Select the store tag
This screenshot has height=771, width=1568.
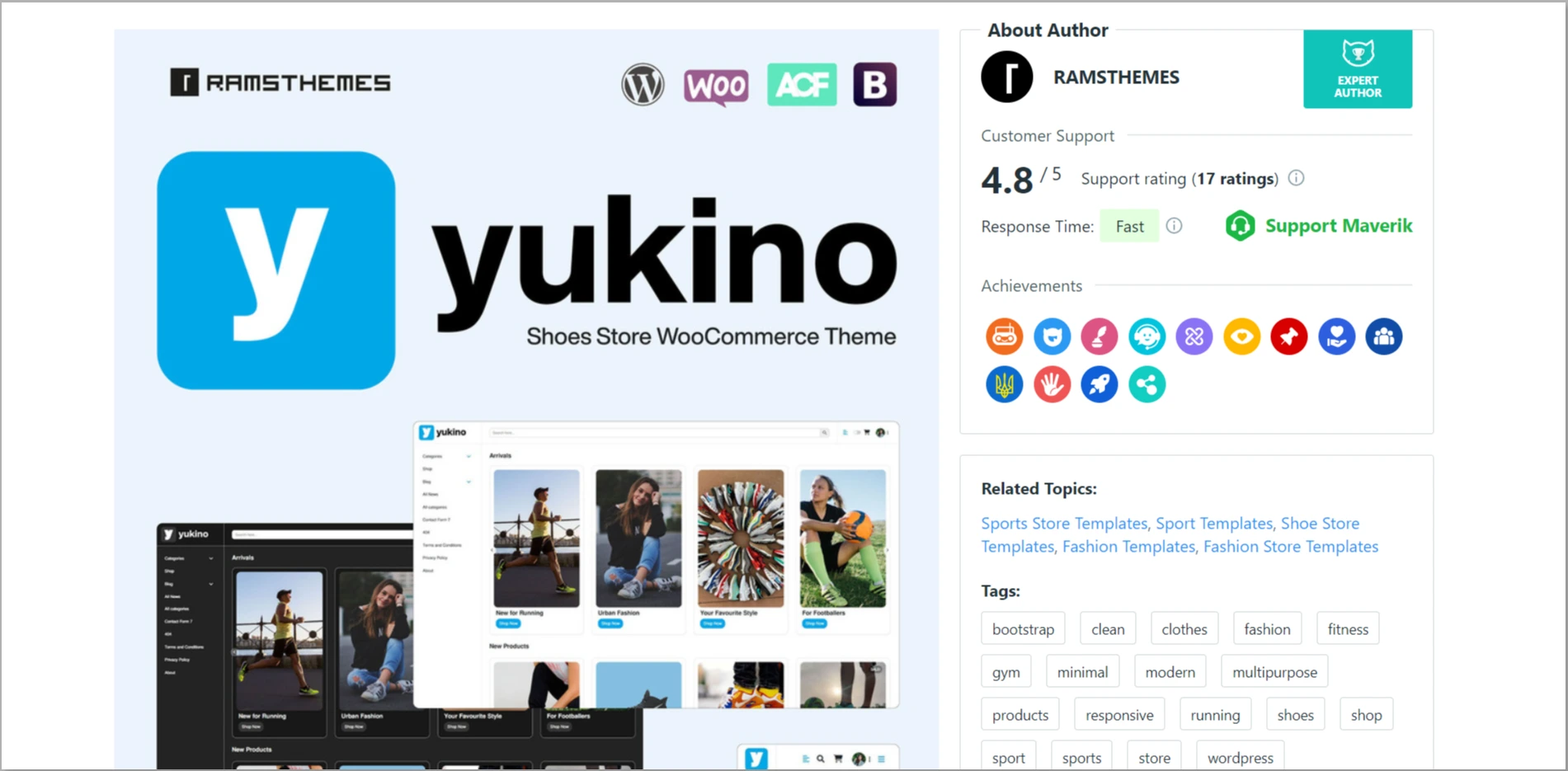[1154, 758]
